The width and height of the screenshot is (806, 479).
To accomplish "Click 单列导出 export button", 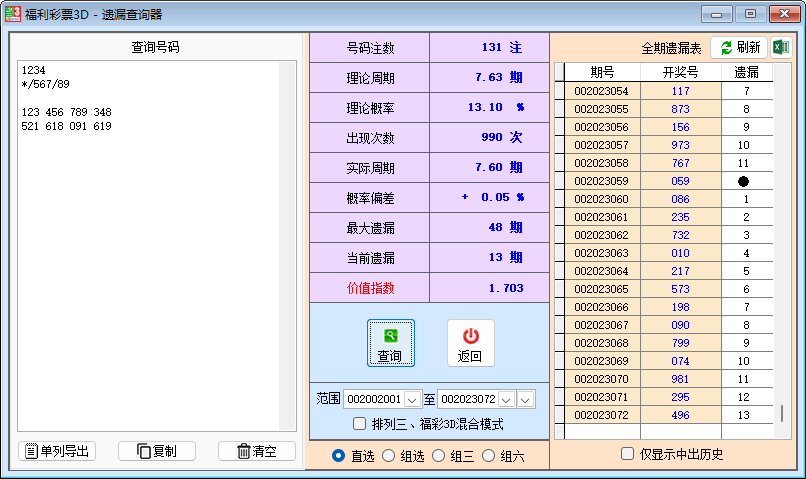I will (58, 451).
